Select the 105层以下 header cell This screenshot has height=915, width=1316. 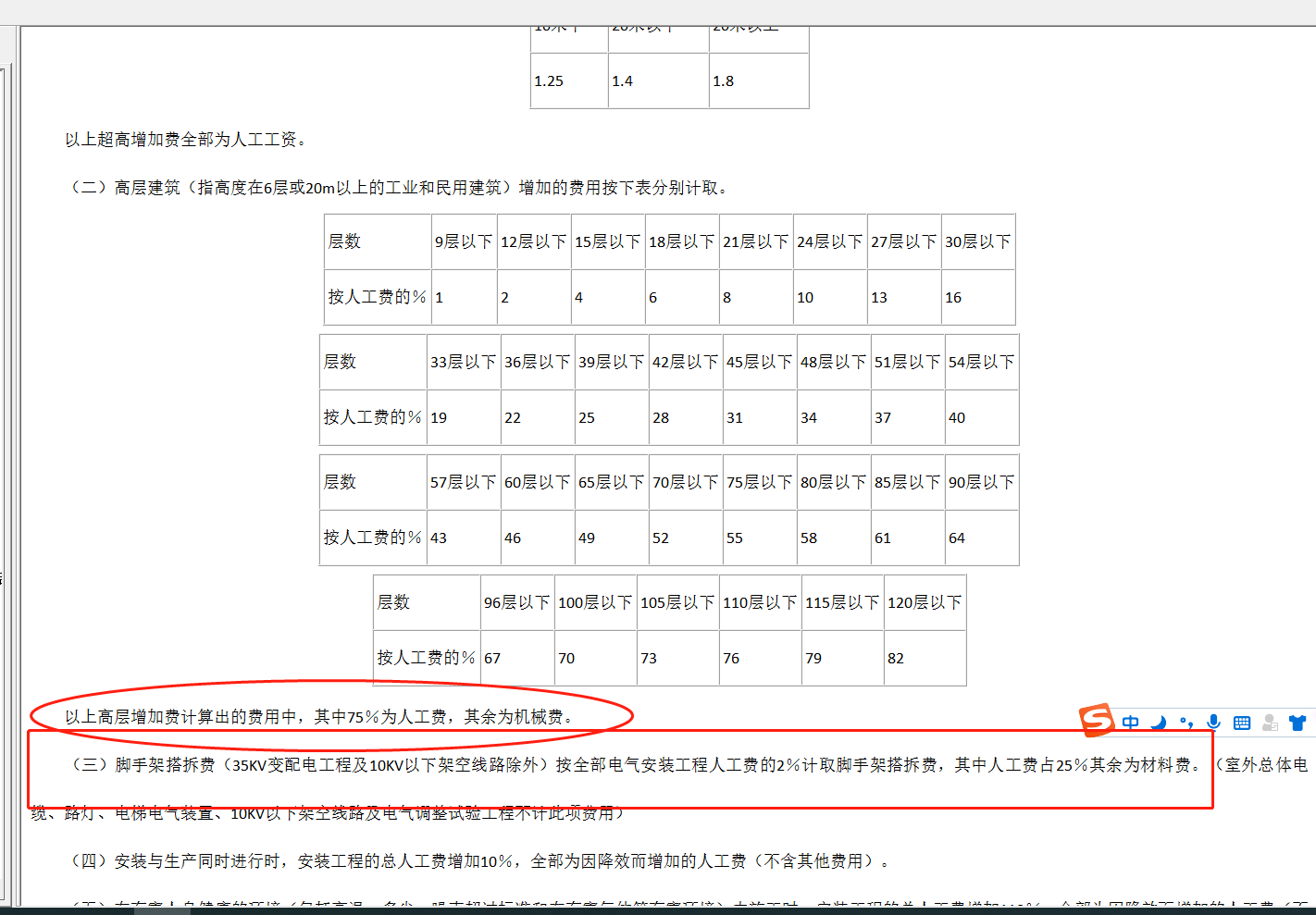(678, 602)
